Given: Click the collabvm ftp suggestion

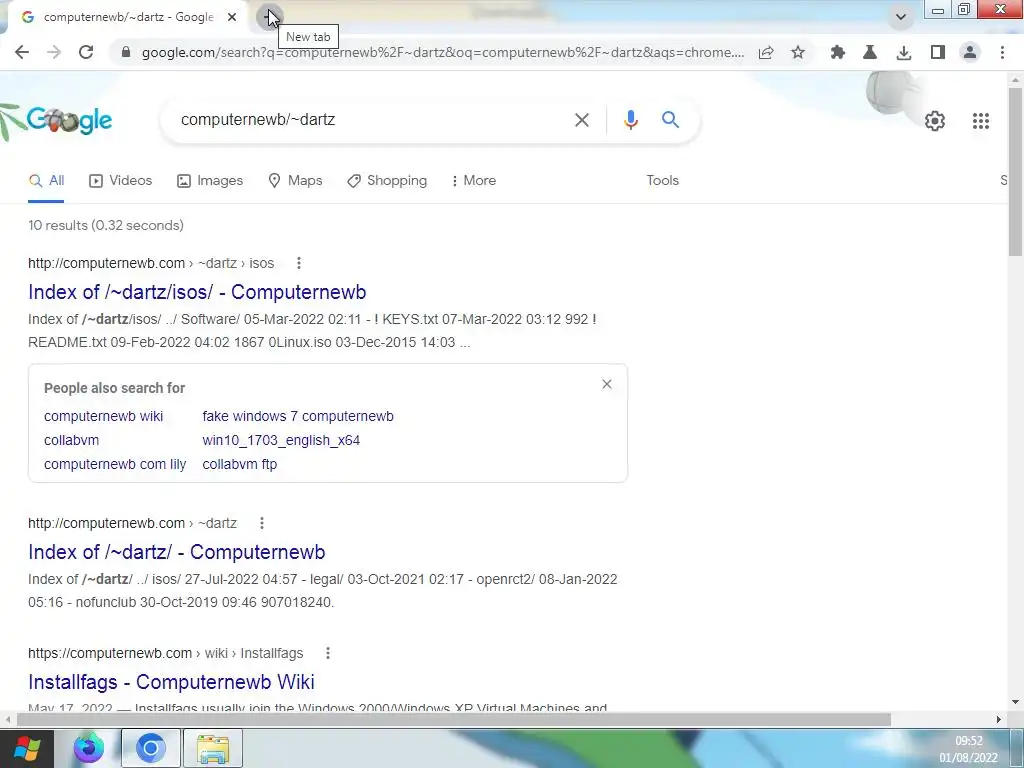Looking at the screenshot, I should point(240,464).
